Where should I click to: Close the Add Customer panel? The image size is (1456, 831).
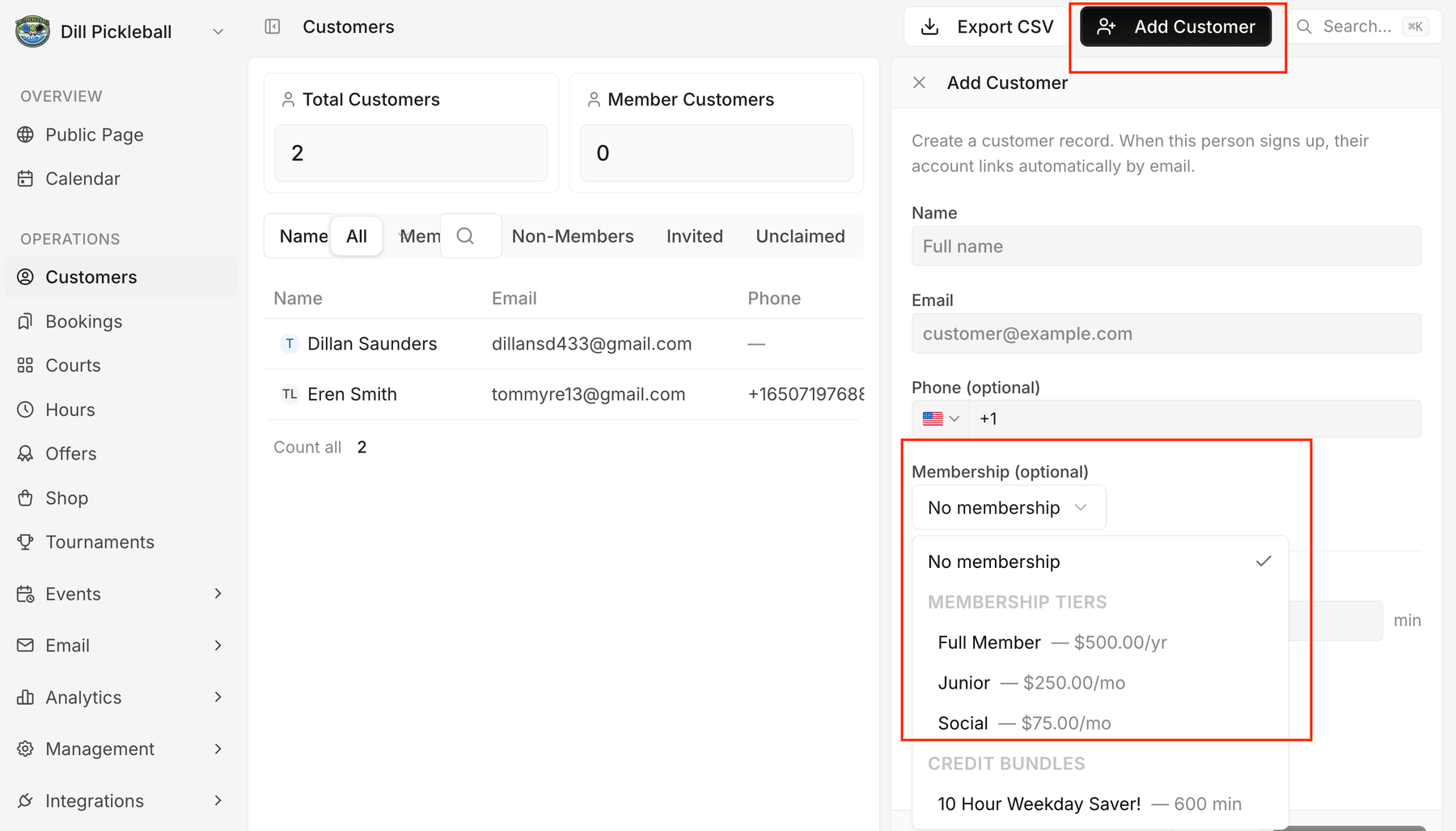(x=919, y=83)
